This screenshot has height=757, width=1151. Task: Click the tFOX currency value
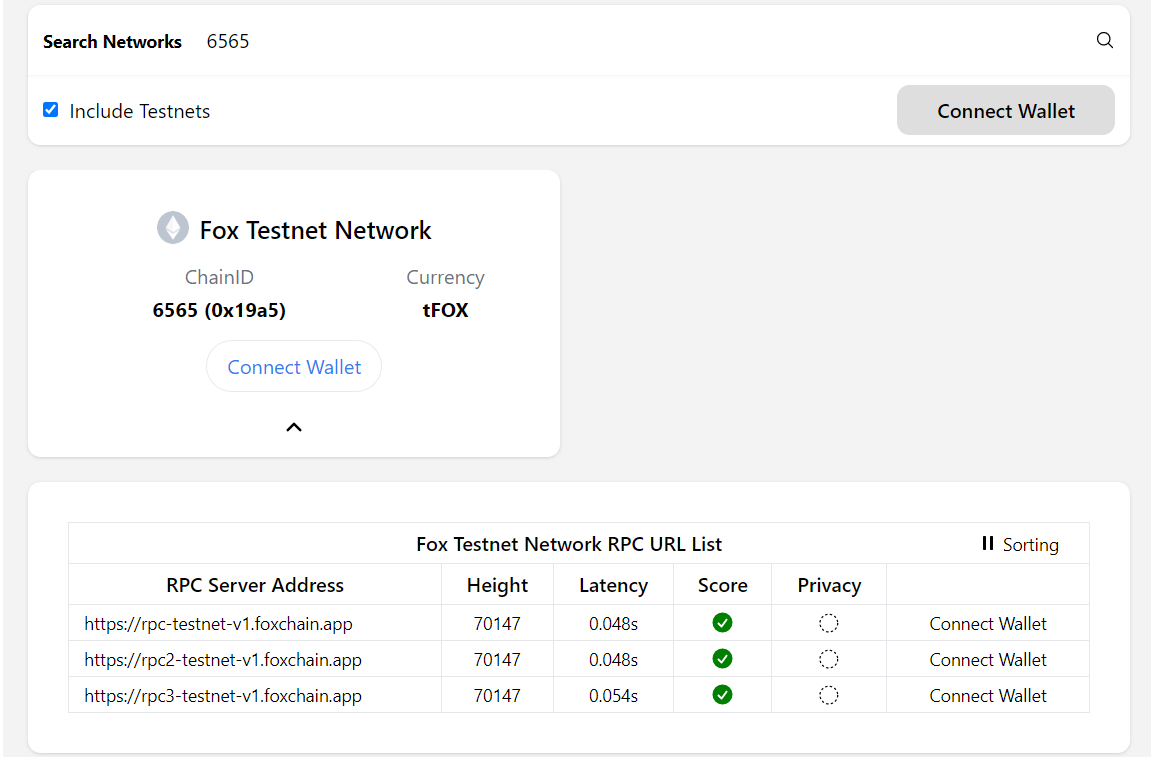coord(445,310)
